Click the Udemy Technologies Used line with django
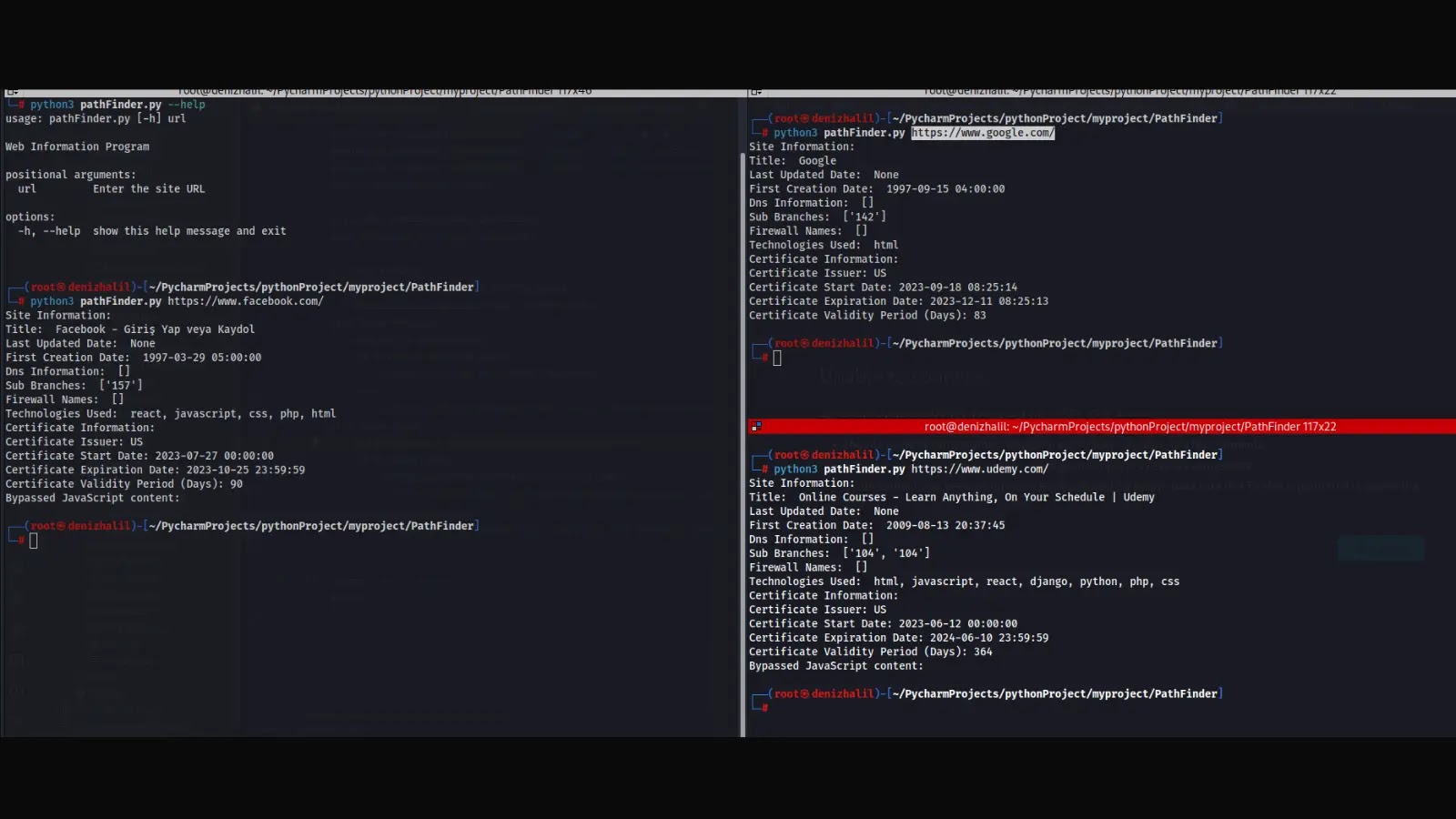Screen dimensions: 1456x819 point(965,581)
